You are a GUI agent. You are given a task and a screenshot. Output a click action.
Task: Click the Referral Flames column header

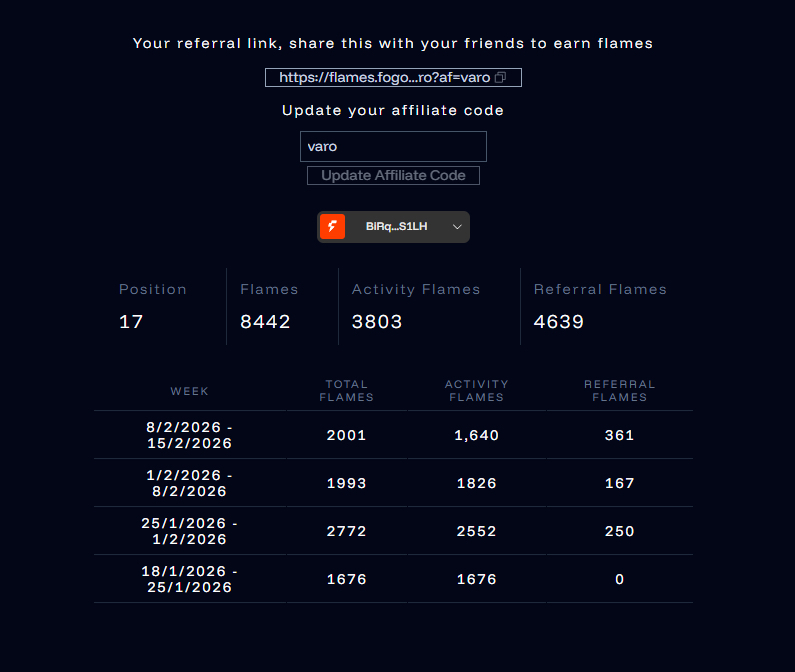[620, 391]
